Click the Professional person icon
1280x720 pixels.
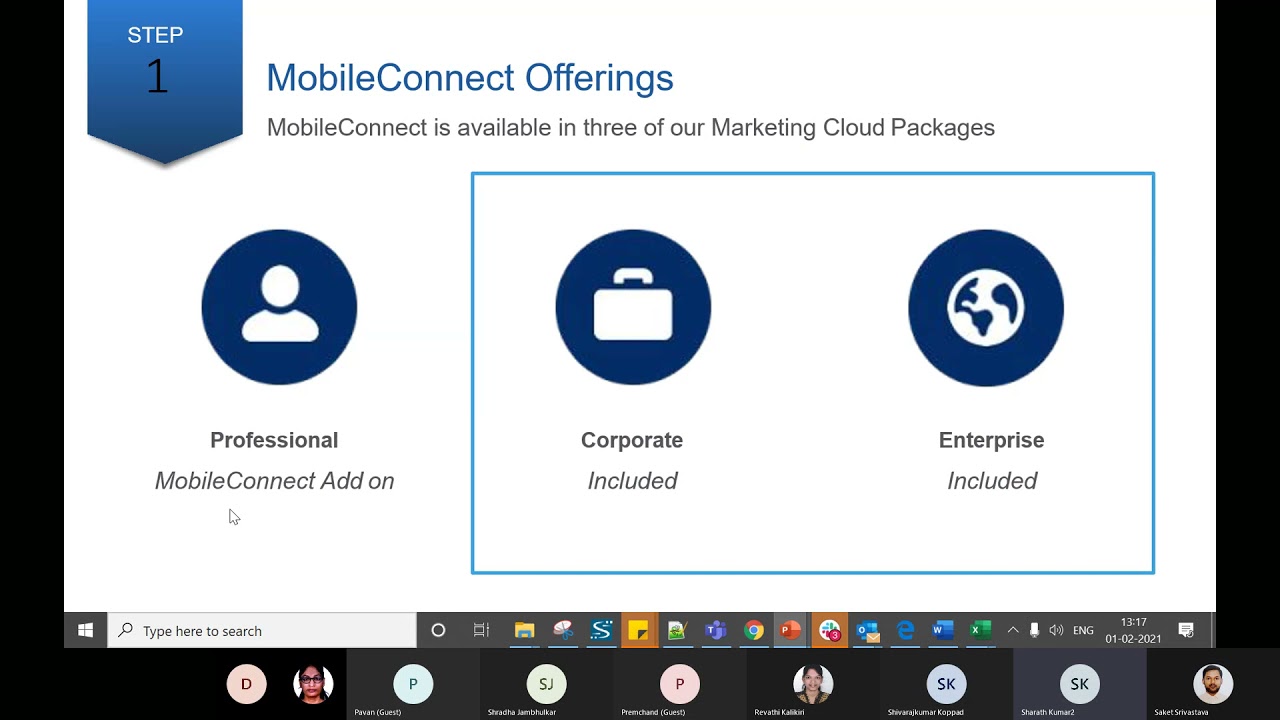point(279,307)
